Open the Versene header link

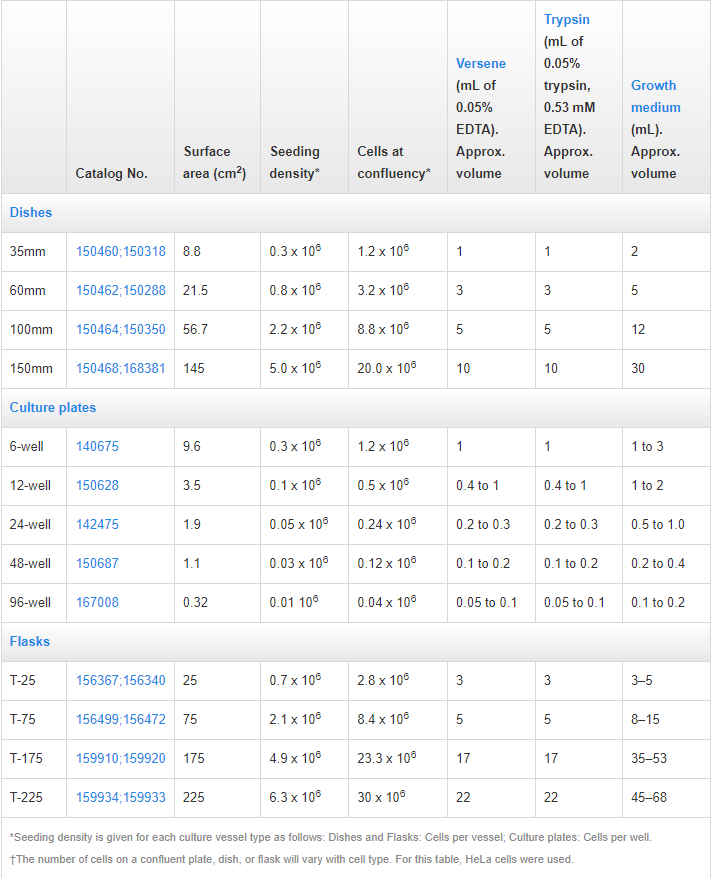[x=481, y=63]
